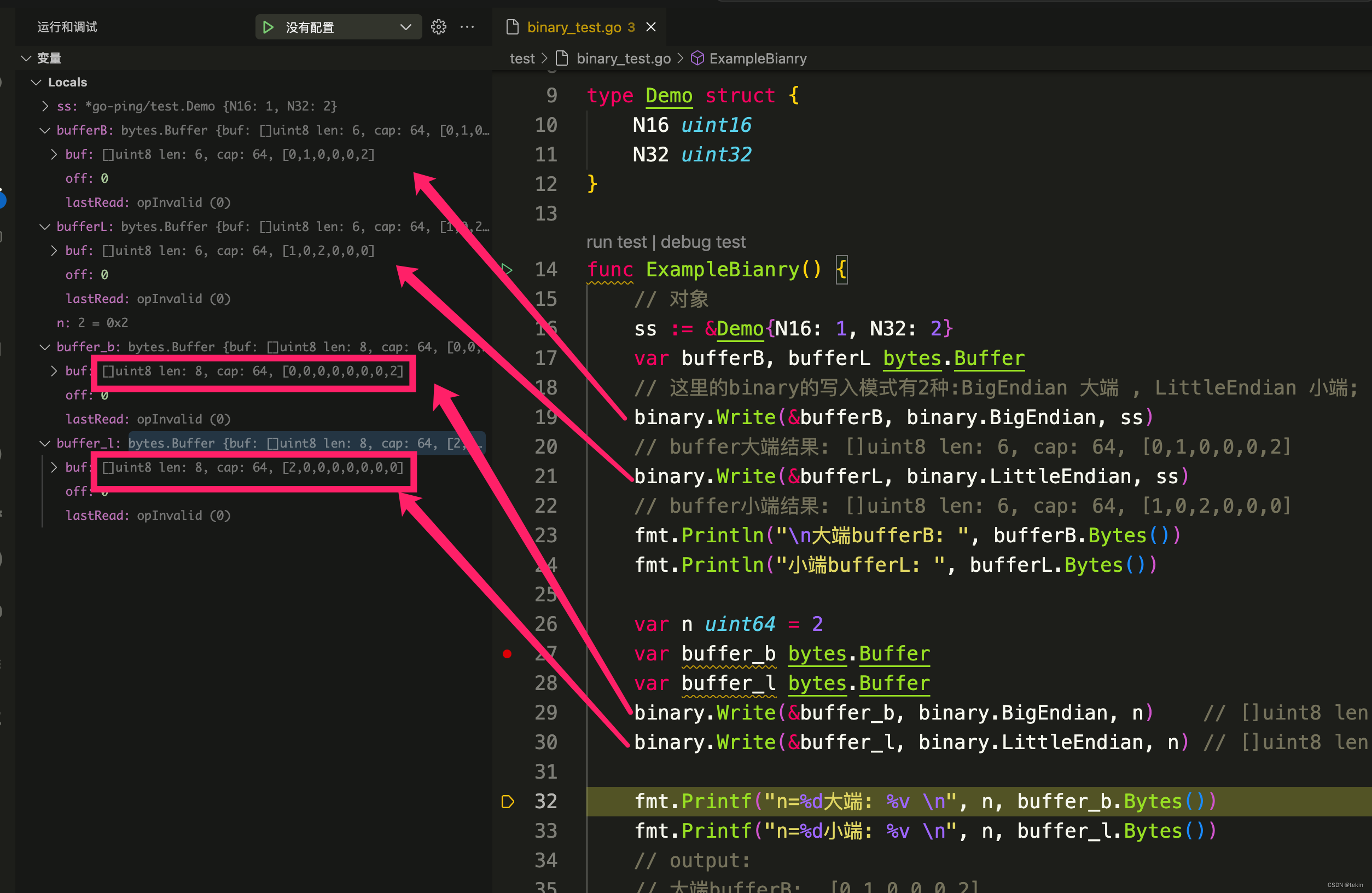Image resolution: width=1372 pixels, height=893 pixels.
Task: Close the binary_test.go editor tab
Action: coord(651,27)
